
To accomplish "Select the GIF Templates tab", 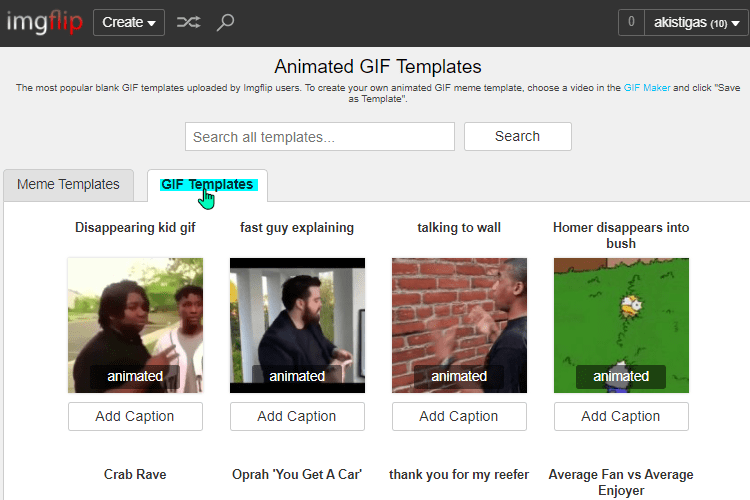I will click(207, 185).
